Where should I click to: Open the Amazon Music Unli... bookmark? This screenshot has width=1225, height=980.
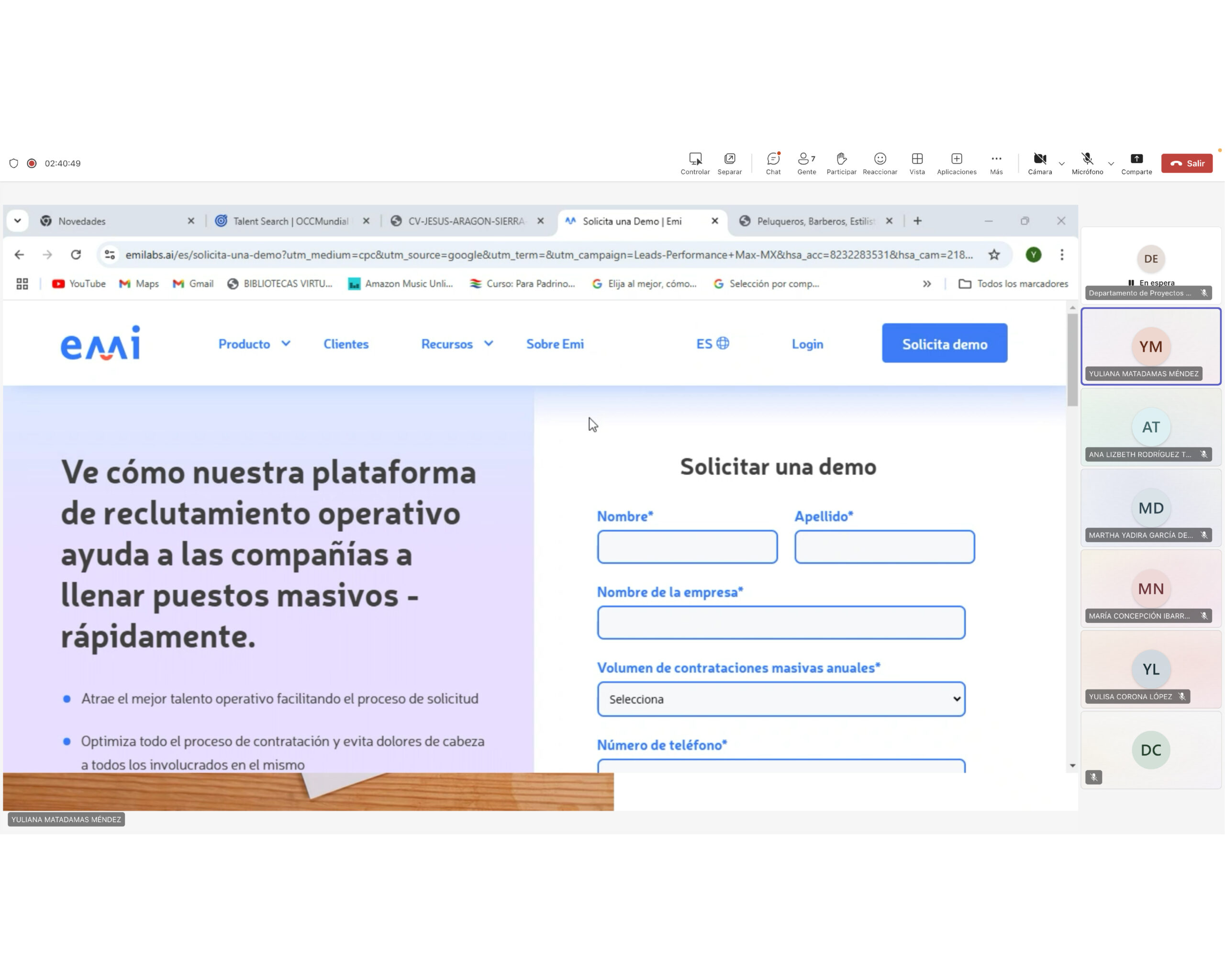click(x=401, y=283)
